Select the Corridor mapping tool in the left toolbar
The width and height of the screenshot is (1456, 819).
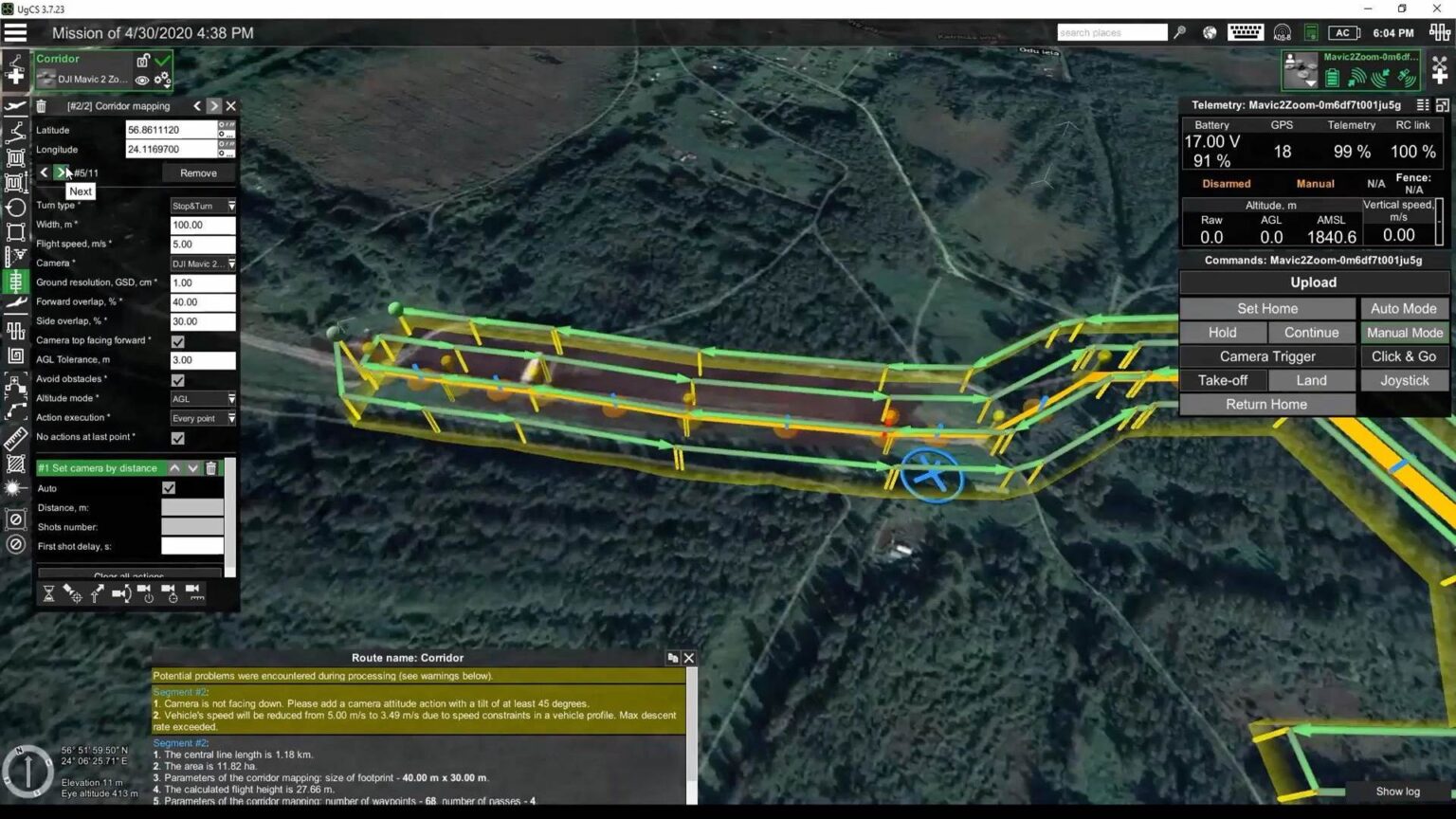click(x=15, y=281)
